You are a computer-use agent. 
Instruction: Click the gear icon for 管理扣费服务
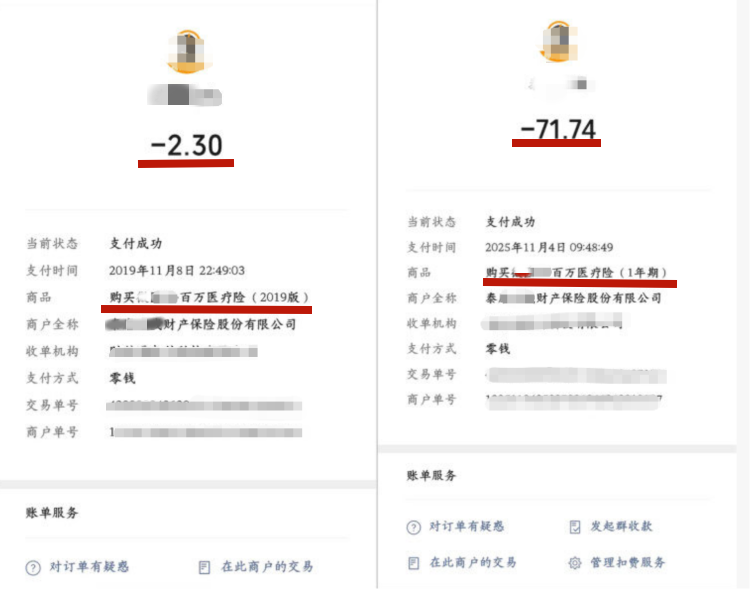click(575, 563)
